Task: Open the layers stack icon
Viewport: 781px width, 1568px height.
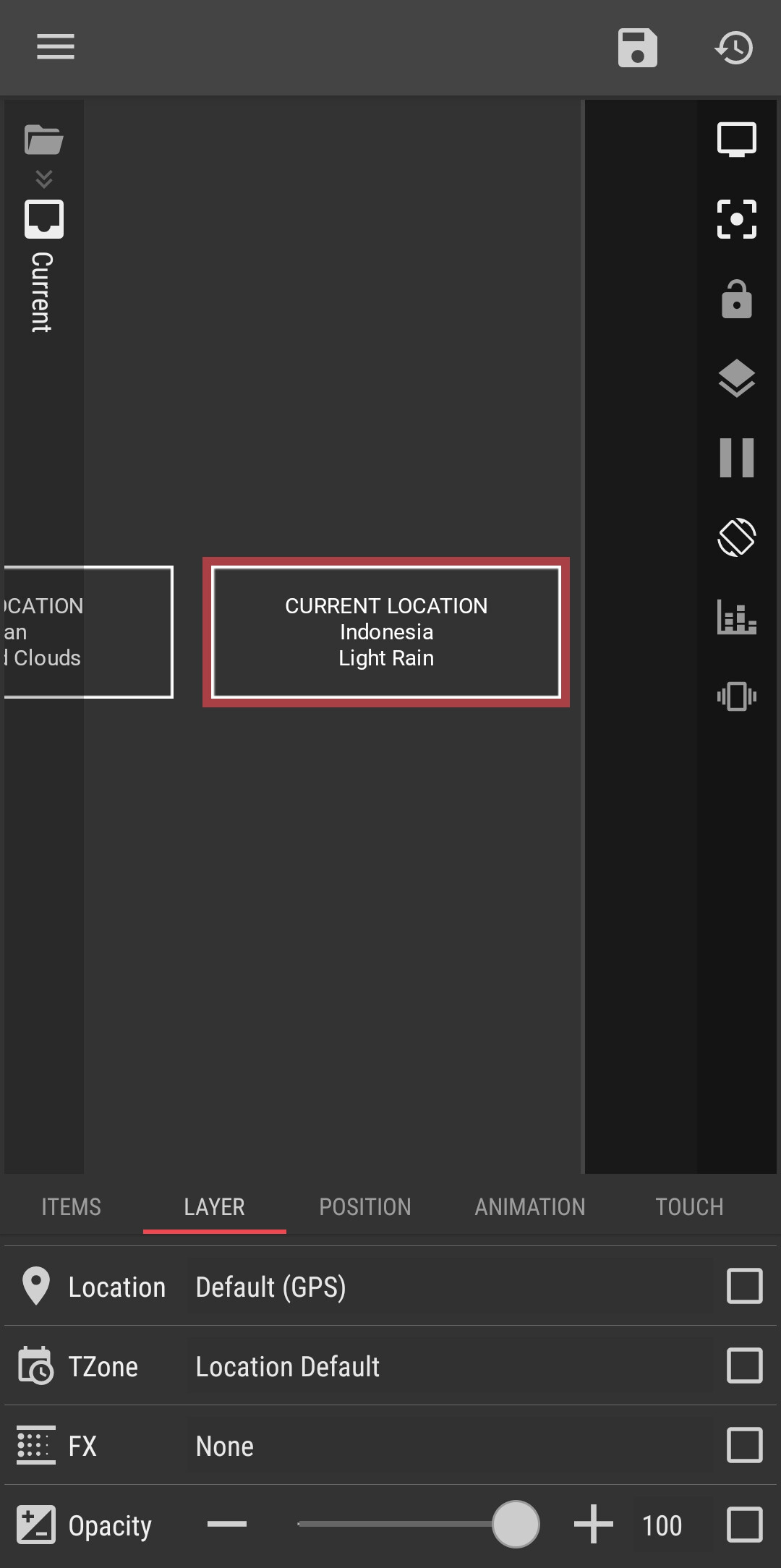Action: coord(736,378)
